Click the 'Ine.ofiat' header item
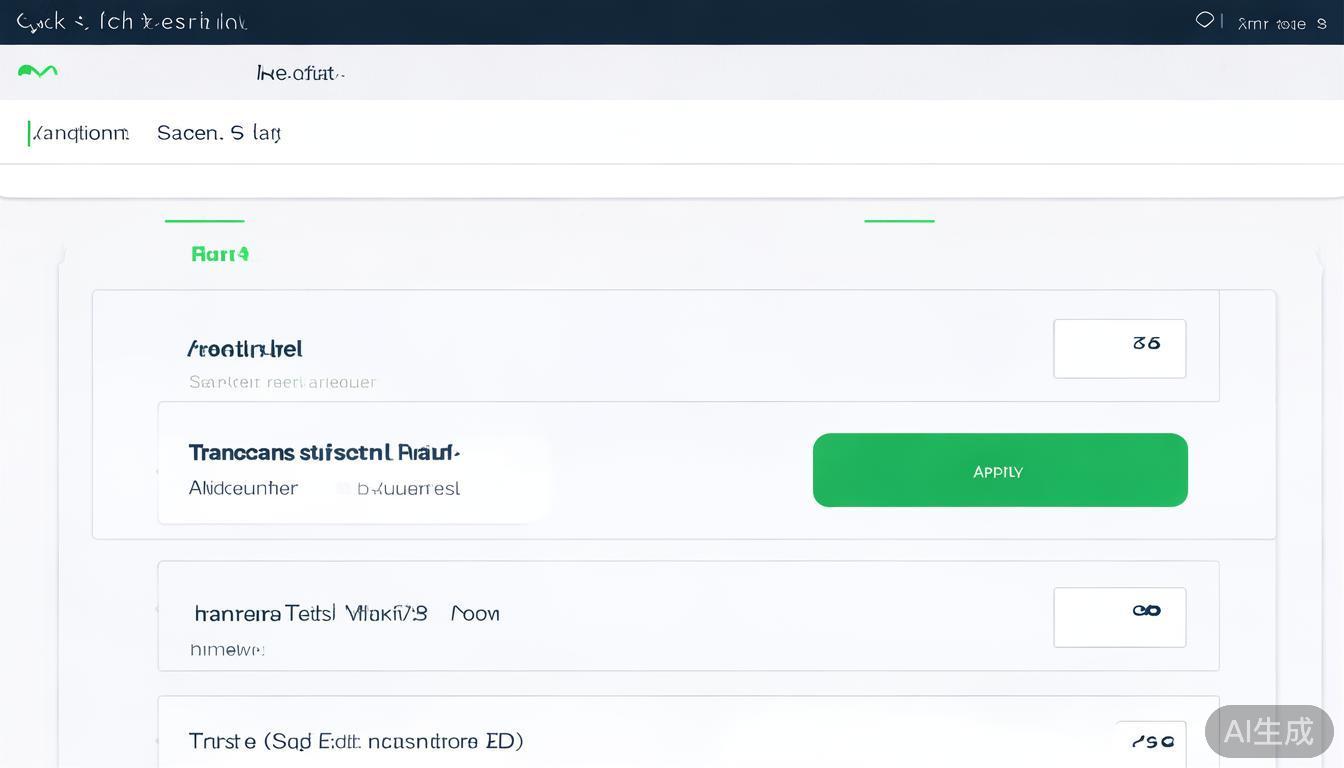 click(x=300, y=73)
